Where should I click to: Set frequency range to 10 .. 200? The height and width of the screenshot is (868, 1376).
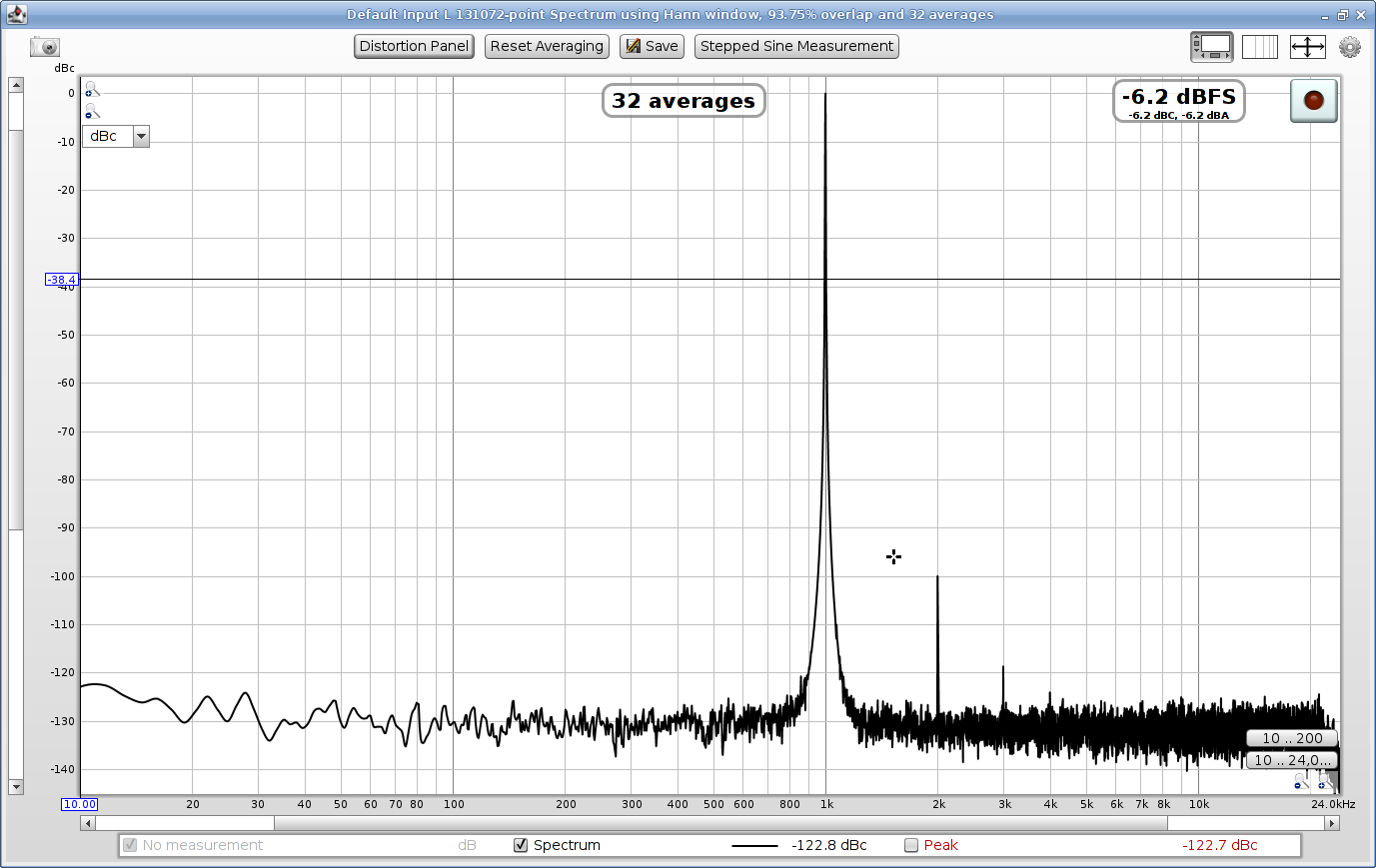[x=1291, y=738]
